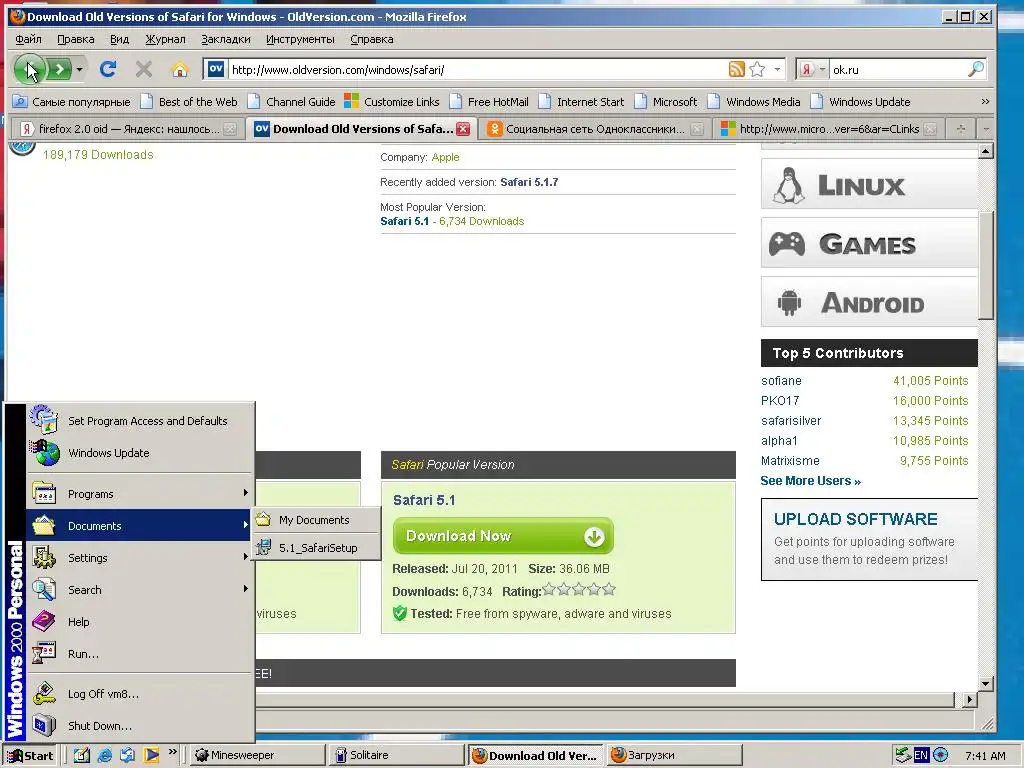Image resolution: width=1024 pixels, height=768 pixels.
Task: Launch Windows Media Player from quick launch
Action: coord(151,755)
